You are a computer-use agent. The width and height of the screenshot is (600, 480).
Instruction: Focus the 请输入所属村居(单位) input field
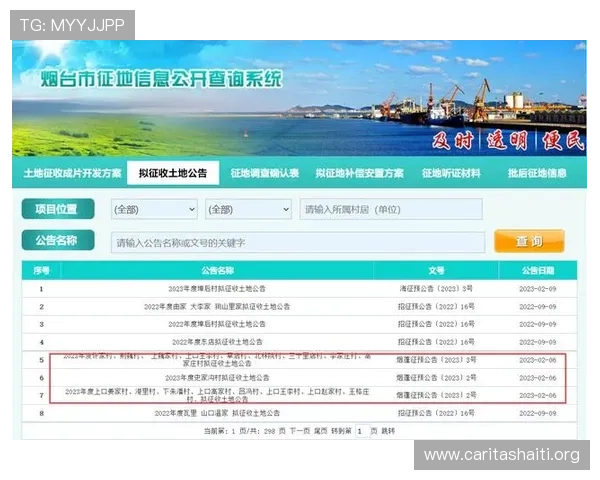[x=391, y=209]
